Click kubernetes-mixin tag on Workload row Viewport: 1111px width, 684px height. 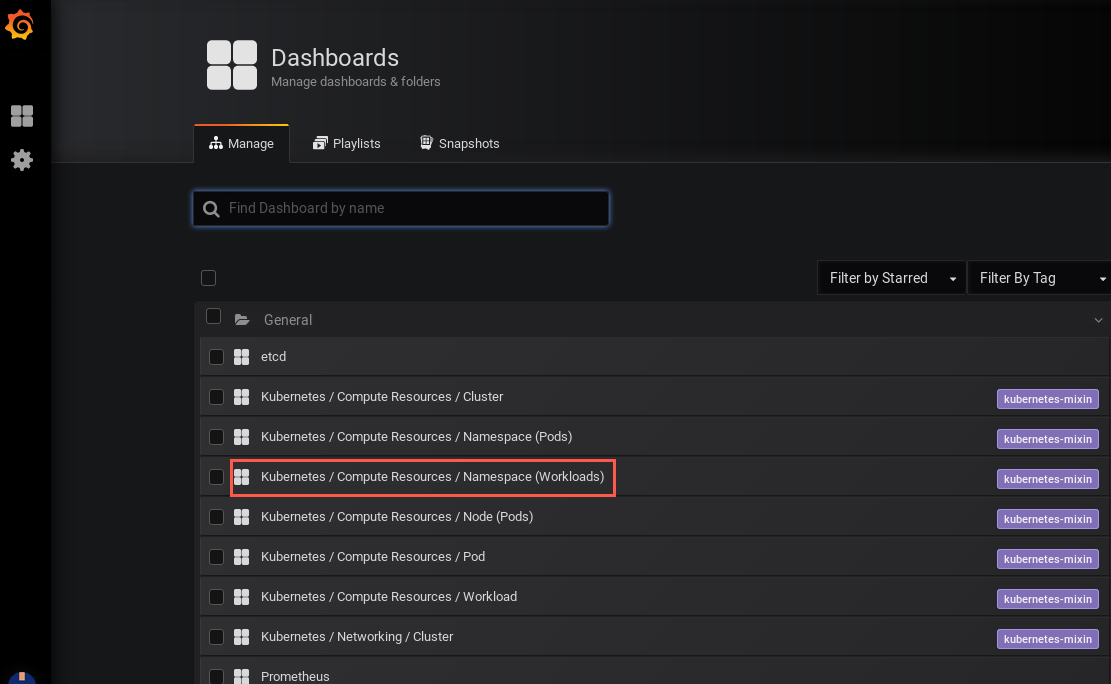1048,599
